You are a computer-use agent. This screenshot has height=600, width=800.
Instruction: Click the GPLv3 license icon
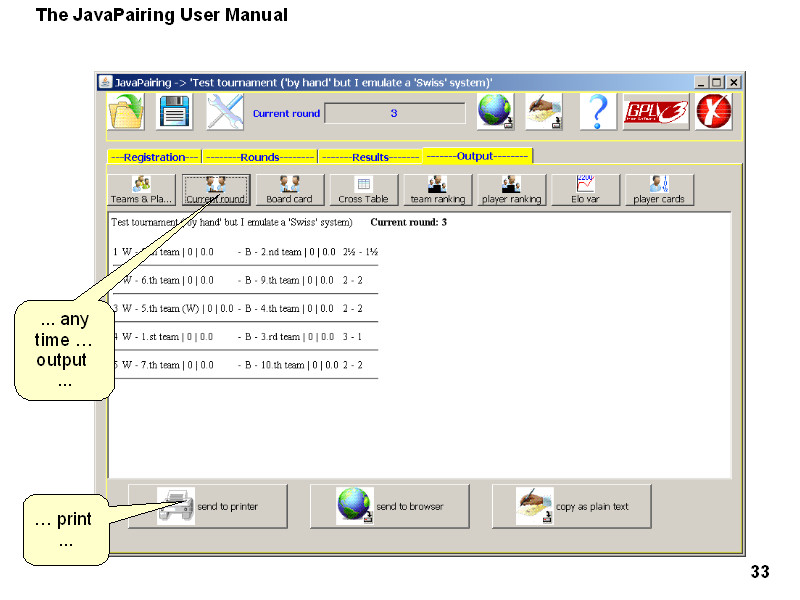pos(655,112)
